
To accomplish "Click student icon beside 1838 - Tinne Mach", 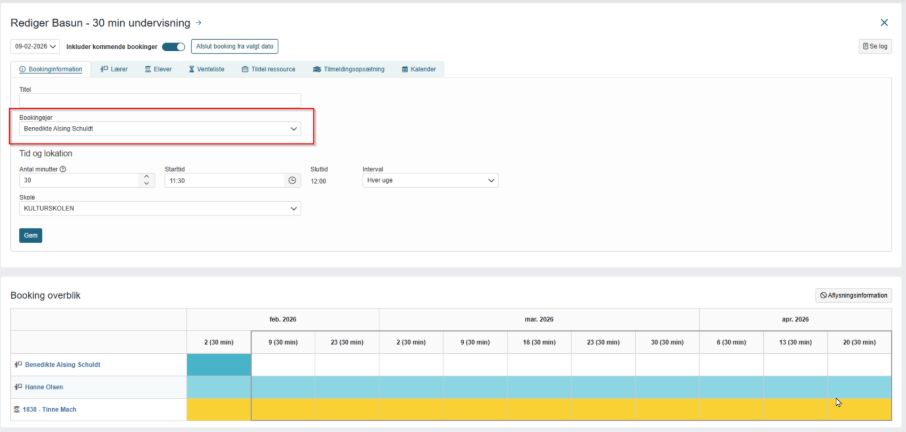I will (x=17, y=409).
